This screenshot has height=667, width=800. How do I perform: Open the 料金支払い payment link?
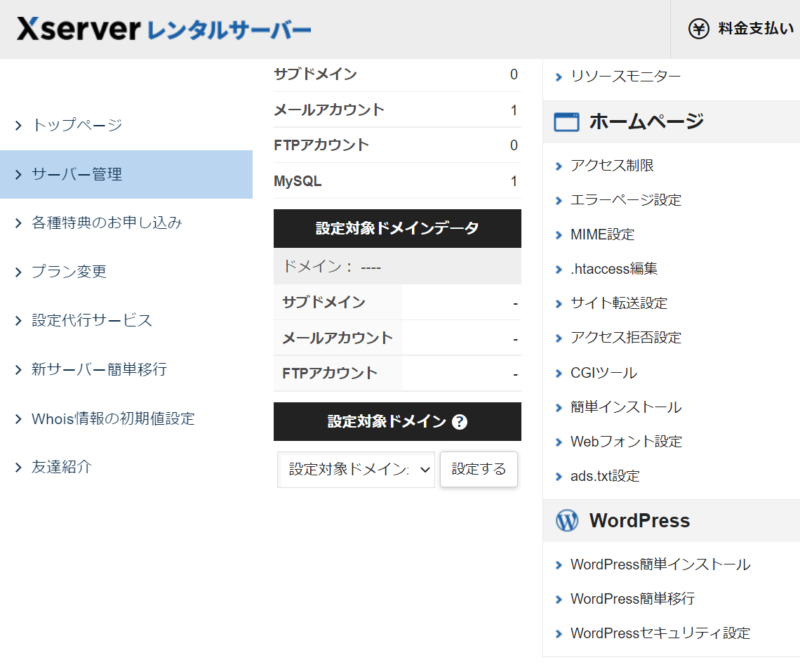(x=756, y=29)
